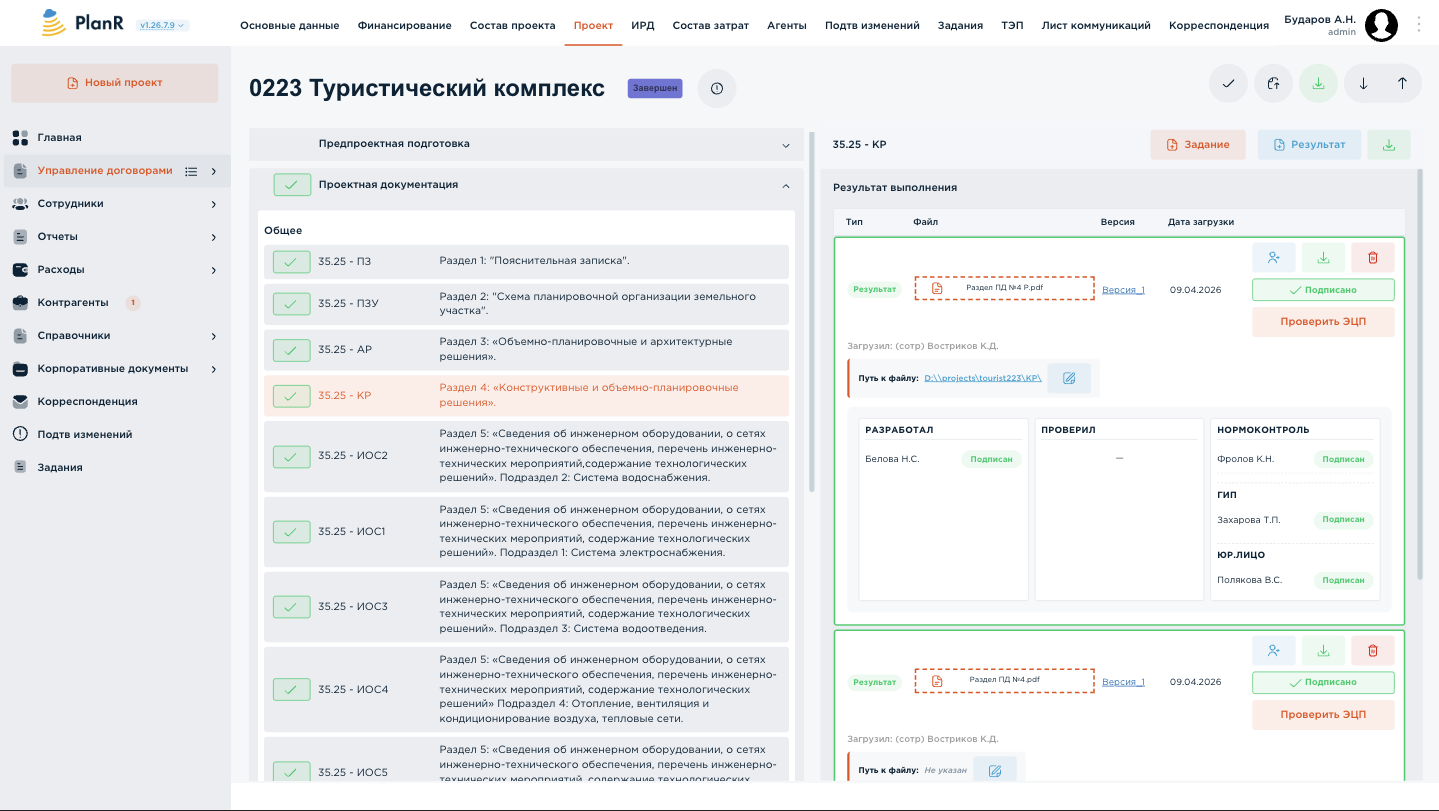Click green download icon next to Результат button

pos(1389,145)
